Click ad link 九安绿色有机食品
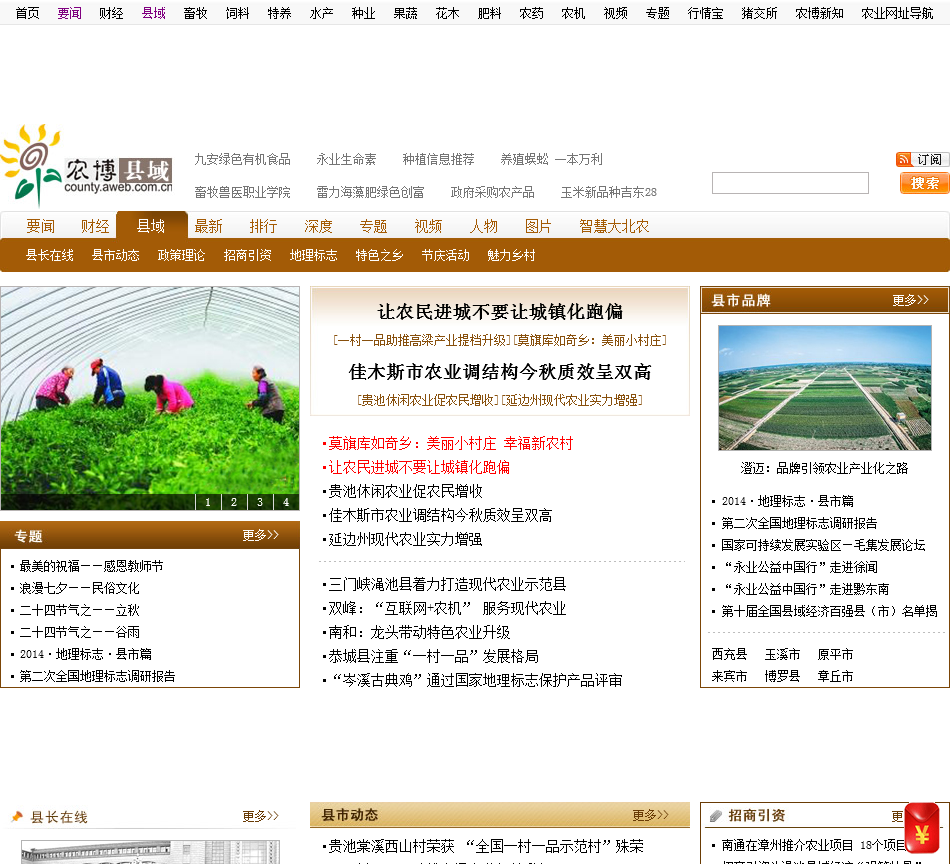This screenshot has height=864, width=950. [x=242, y=159]
